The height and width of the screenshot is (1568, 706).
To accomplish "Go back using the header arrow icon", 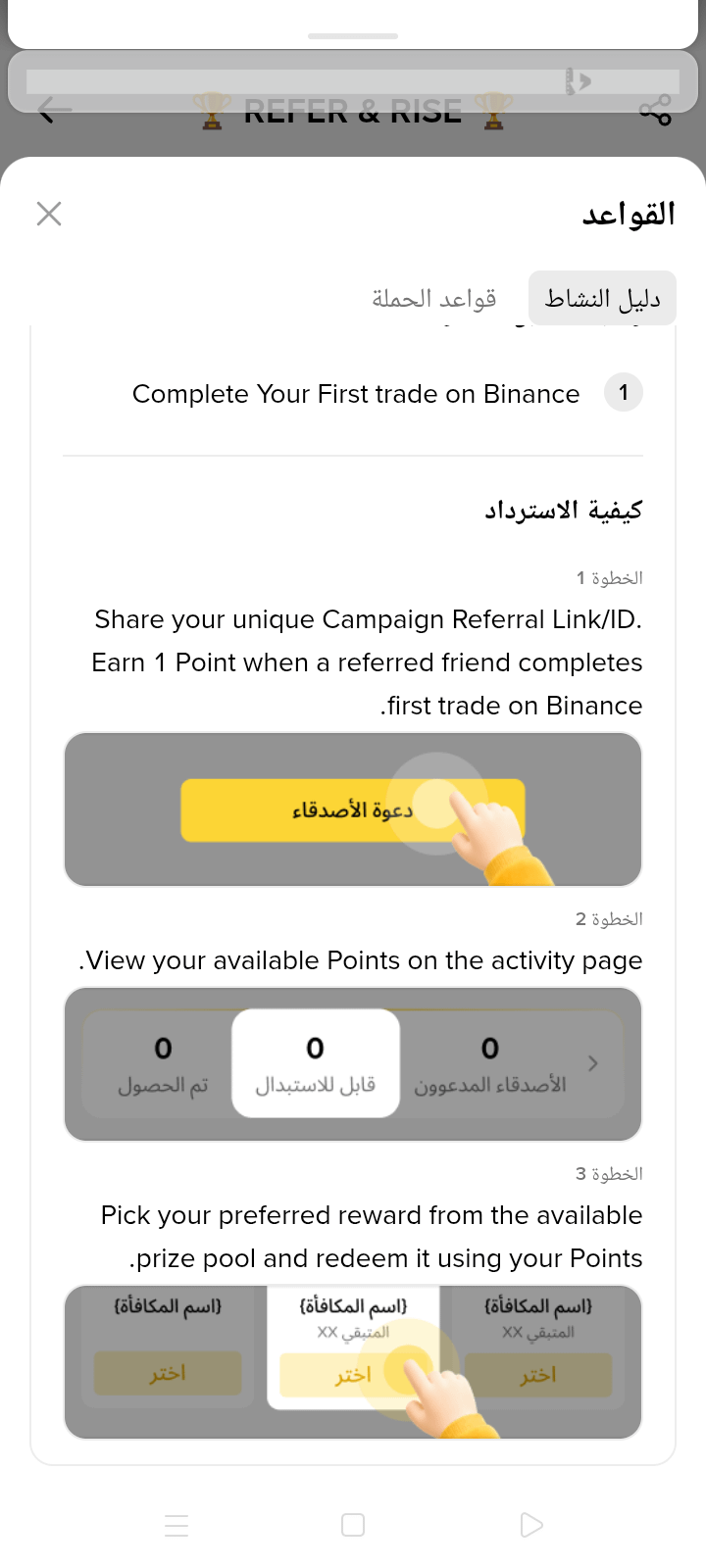I will coord(55,110).
